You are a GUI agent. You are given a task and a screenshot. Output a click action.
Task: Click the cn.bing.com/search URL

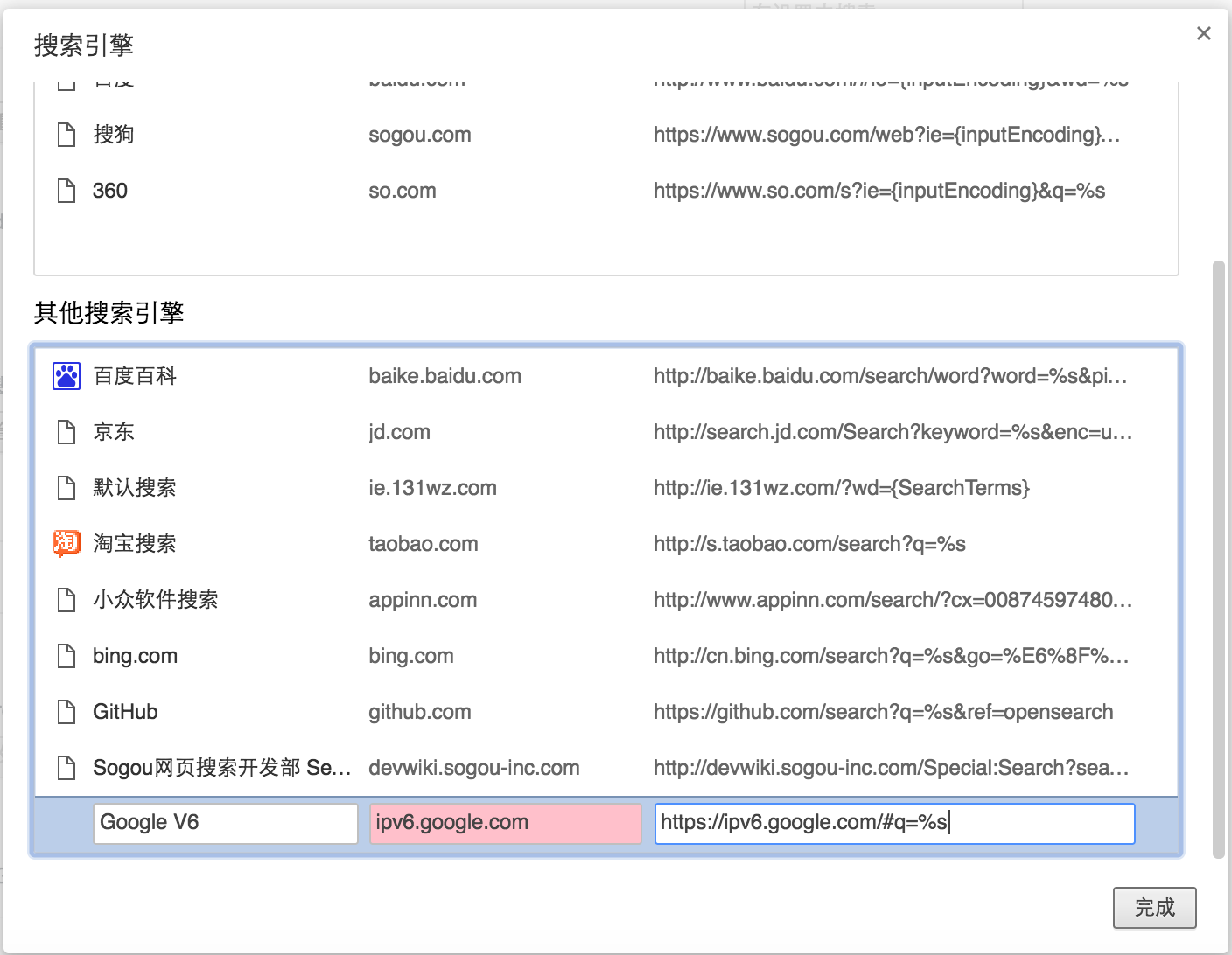click(892, 656)
